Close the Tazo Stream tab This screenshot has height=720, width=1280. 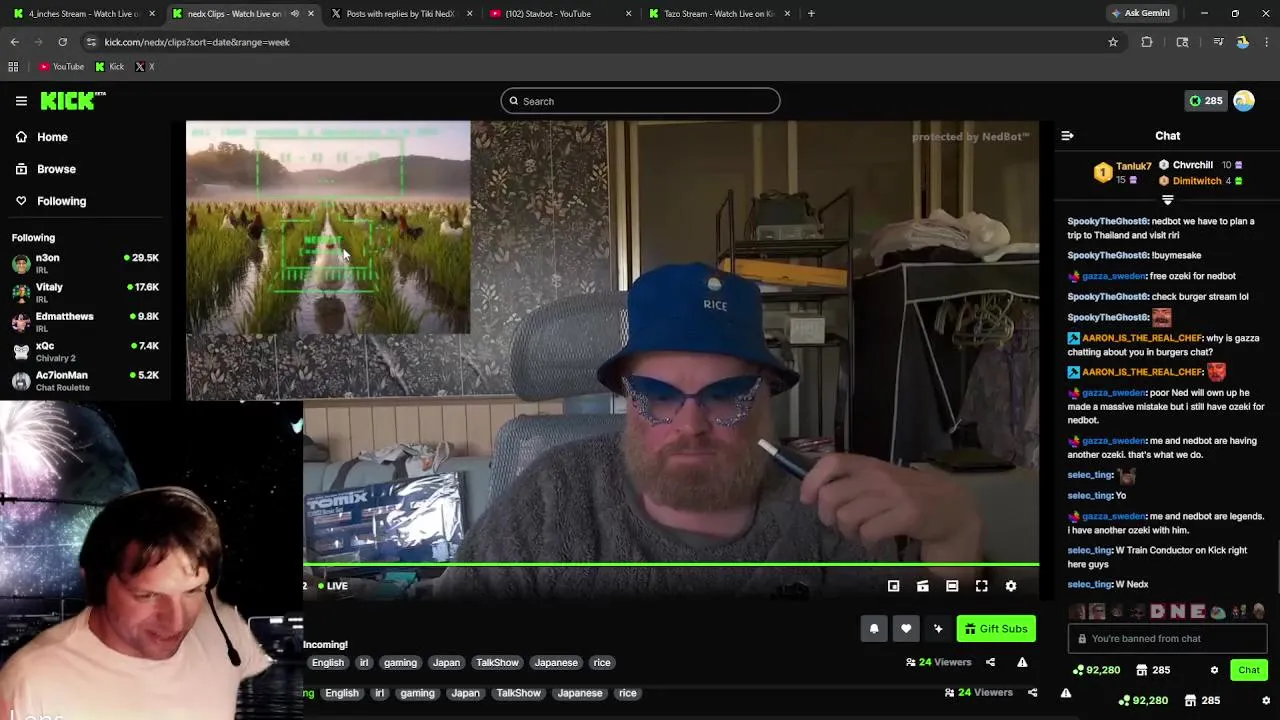point(788,14)
